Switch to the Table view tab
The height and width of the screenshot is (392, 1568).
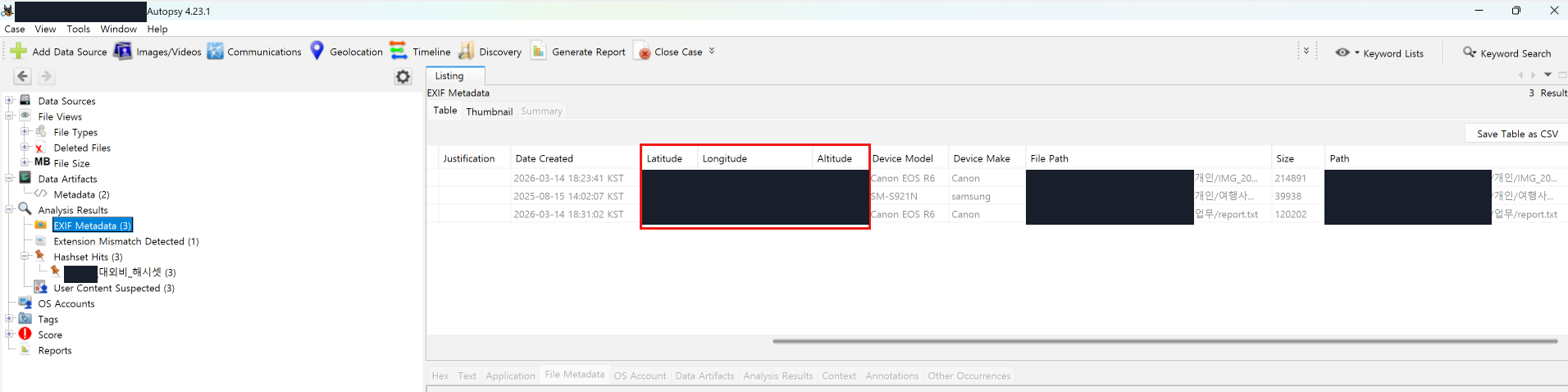(x=445, y=111)
